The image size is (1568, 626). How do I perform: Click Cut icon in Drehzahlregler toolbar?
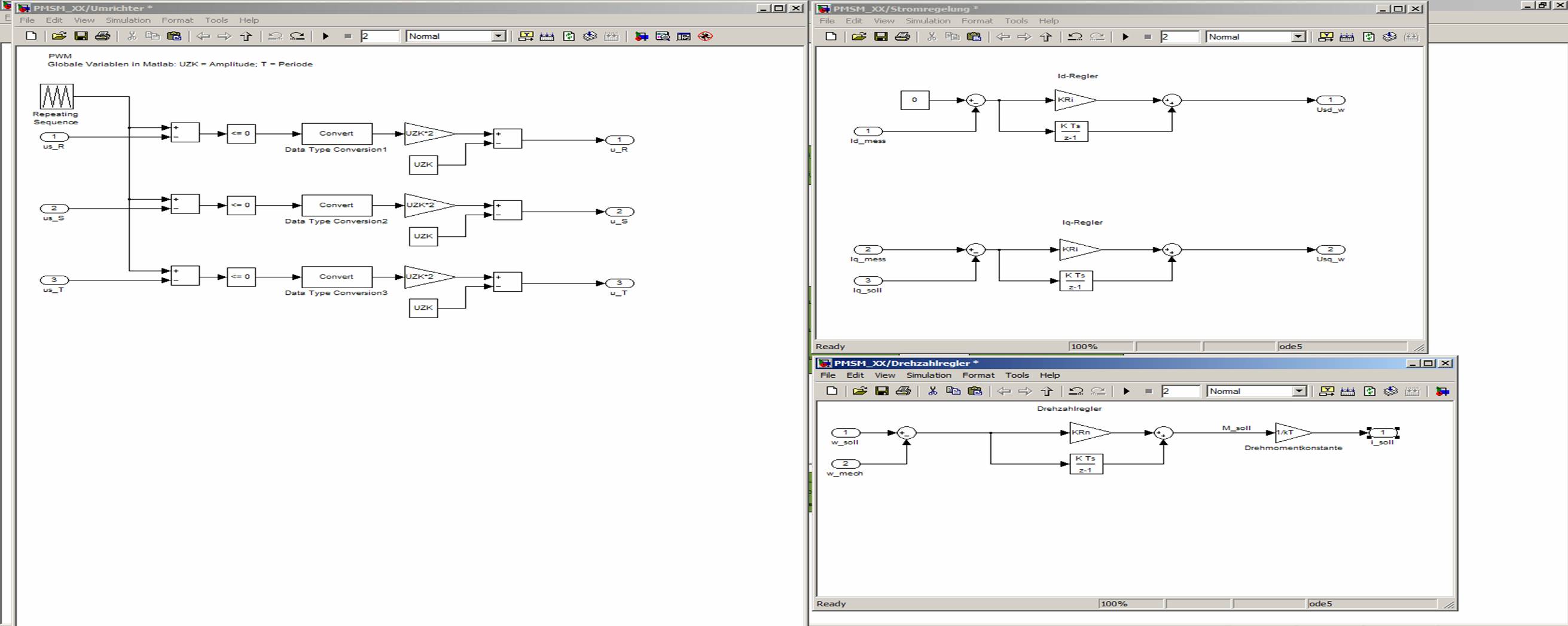click(932, 391)
